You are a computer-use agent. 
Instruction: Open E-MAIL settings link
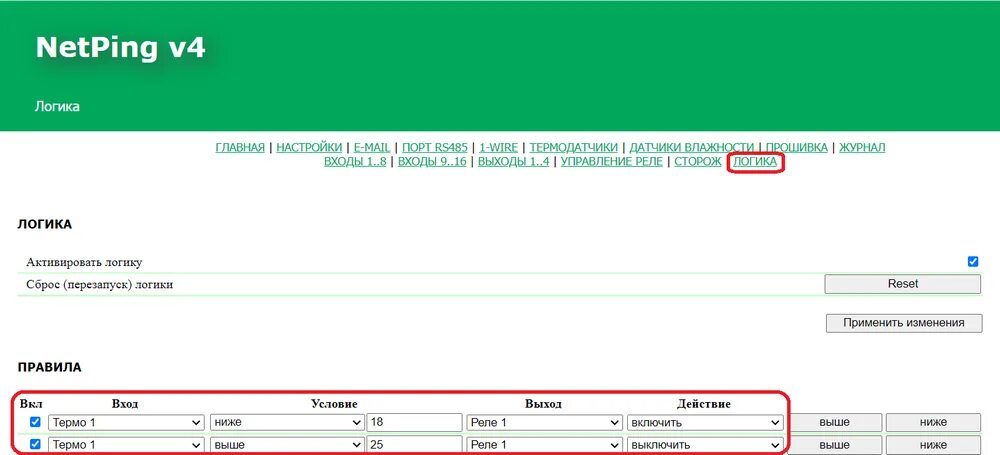click(372, 147)
